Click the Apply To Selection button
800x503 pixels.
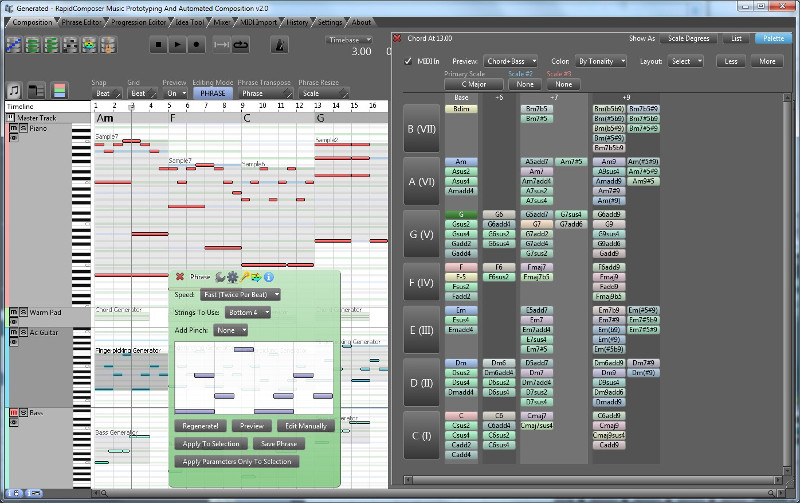211,444
